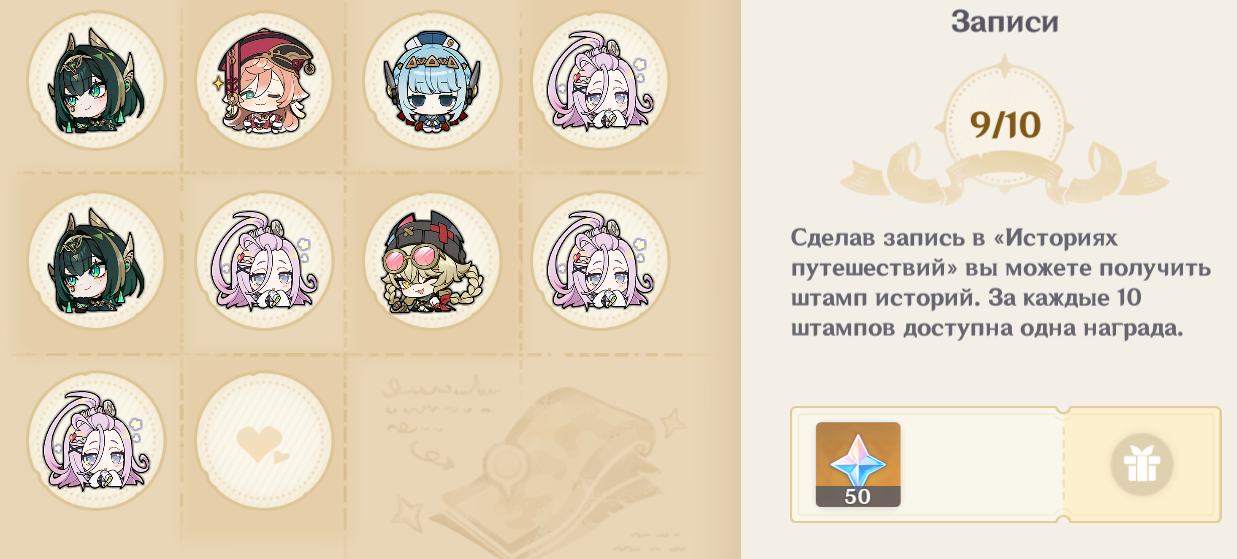Screen dimensions: 1237x559
Task: Click the 9/10 stamp progress counter
Action: tap(1005, 125)
